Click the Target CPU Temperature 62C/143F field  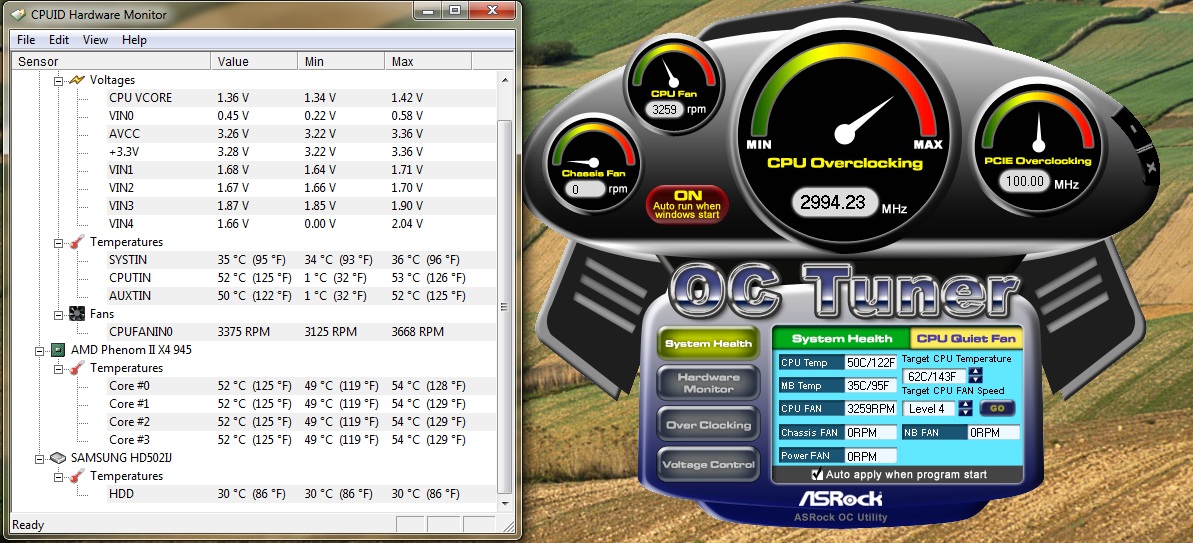pyautogui.click(x=935, y=376)
